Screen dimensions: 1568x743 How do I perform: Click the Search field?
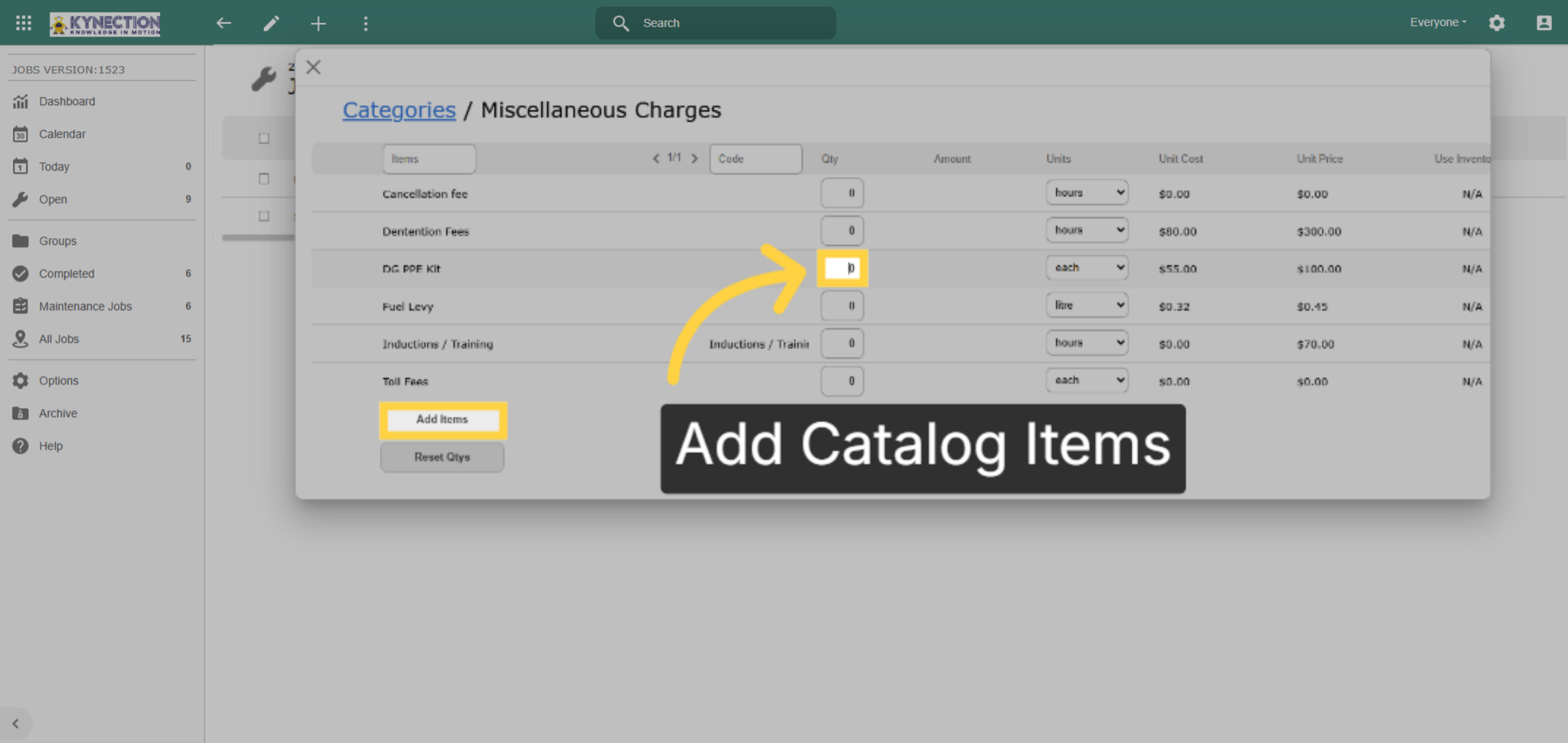tap(715, 24)
